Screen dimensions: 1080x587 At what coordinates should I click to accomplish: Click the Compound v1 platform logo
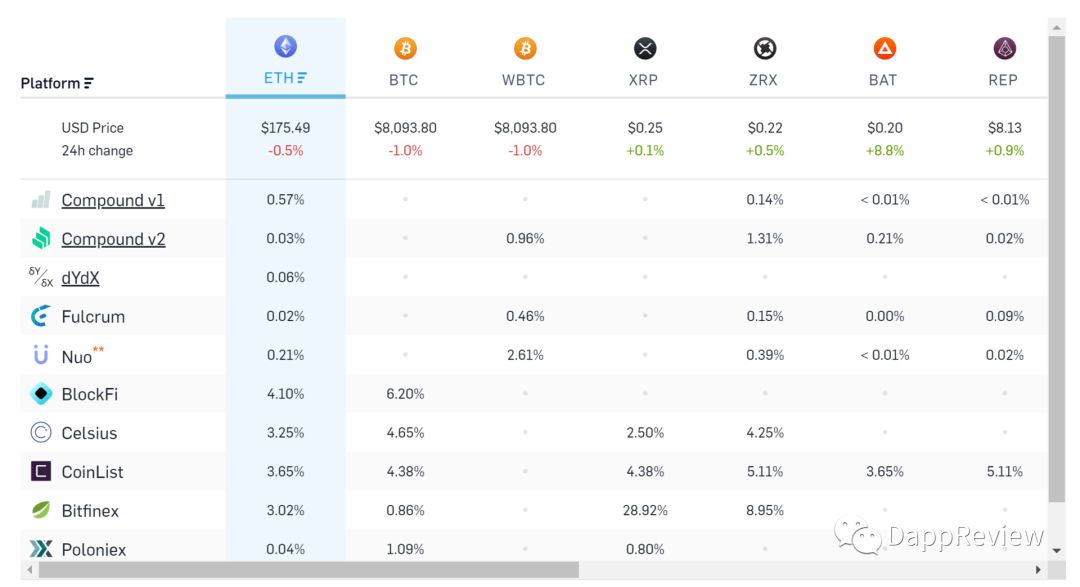tap(41, 200)
